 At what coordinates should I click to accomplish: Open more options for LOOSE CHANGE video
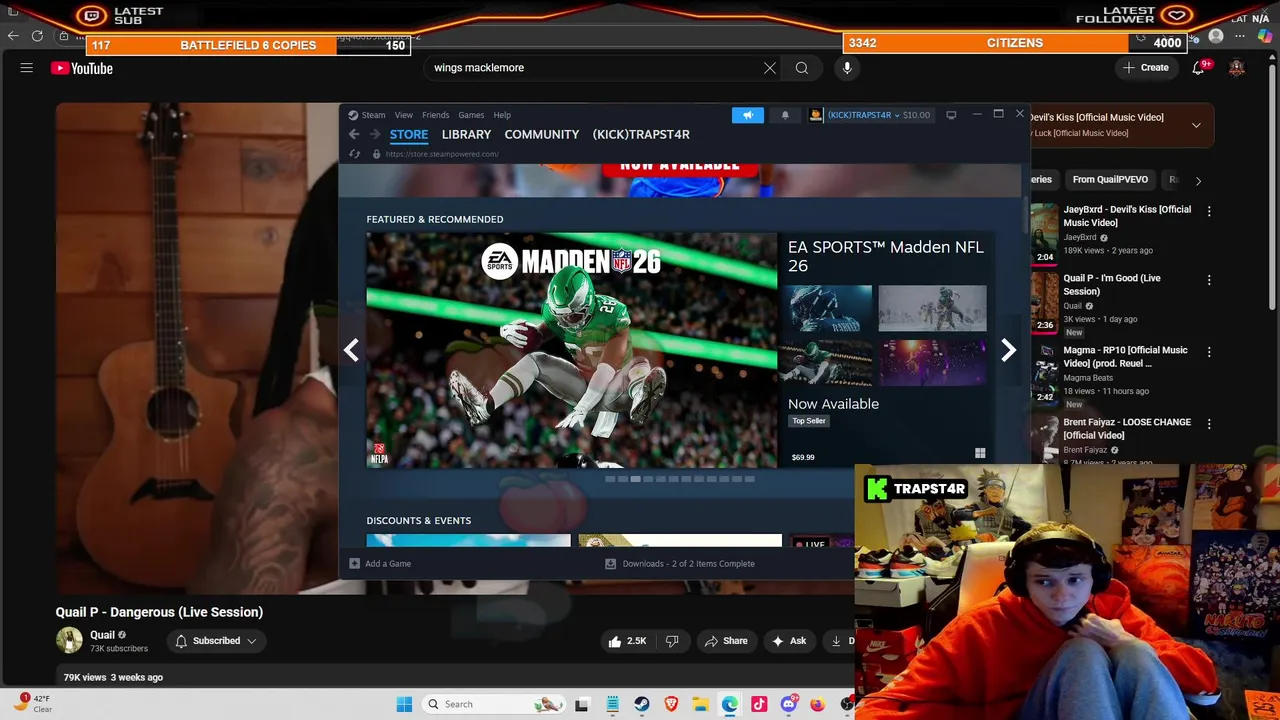pos(1209,424)
